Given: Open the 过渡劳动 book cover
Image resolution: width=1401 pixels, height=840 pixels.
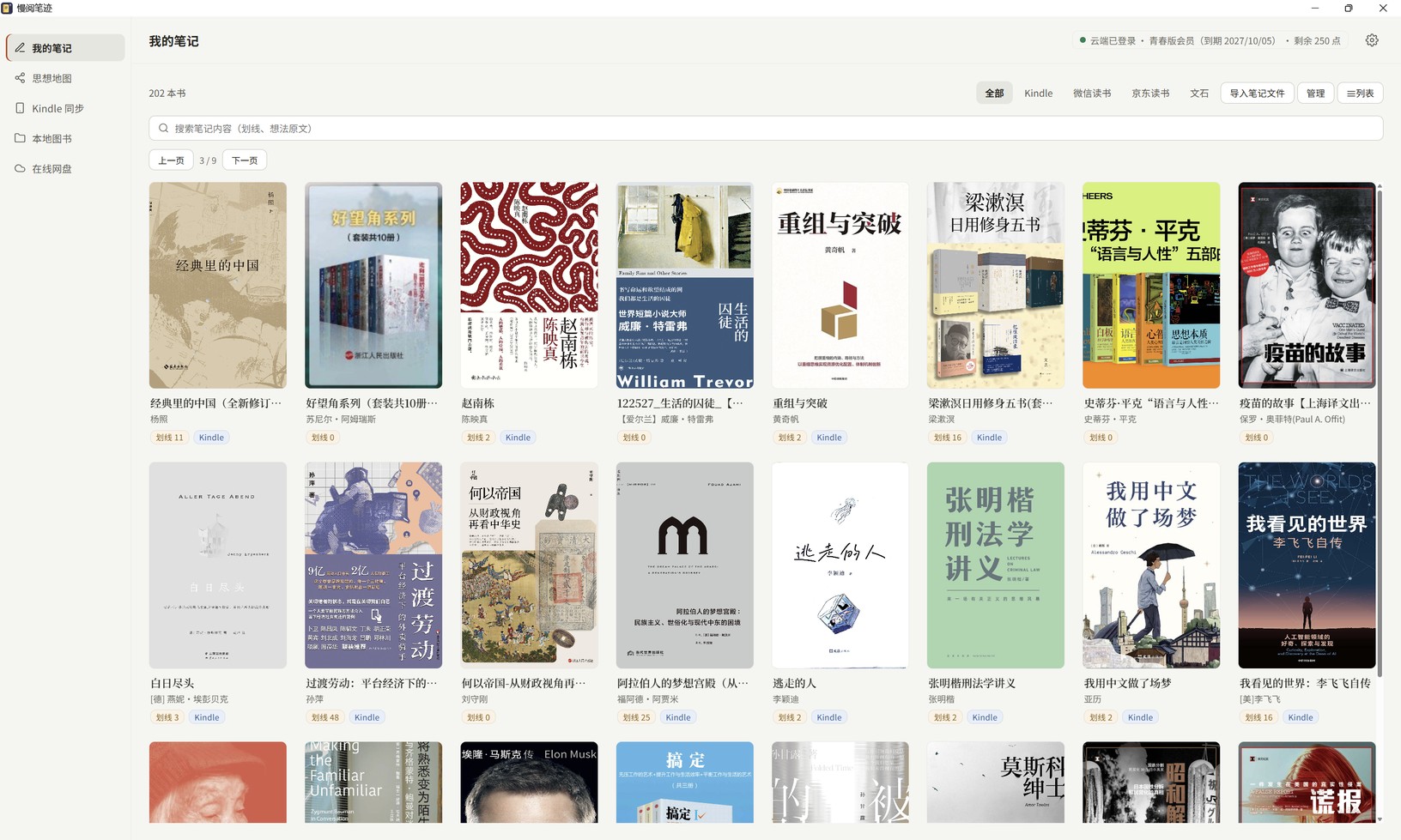Looking at the screenshot, I should coord(373,565).
